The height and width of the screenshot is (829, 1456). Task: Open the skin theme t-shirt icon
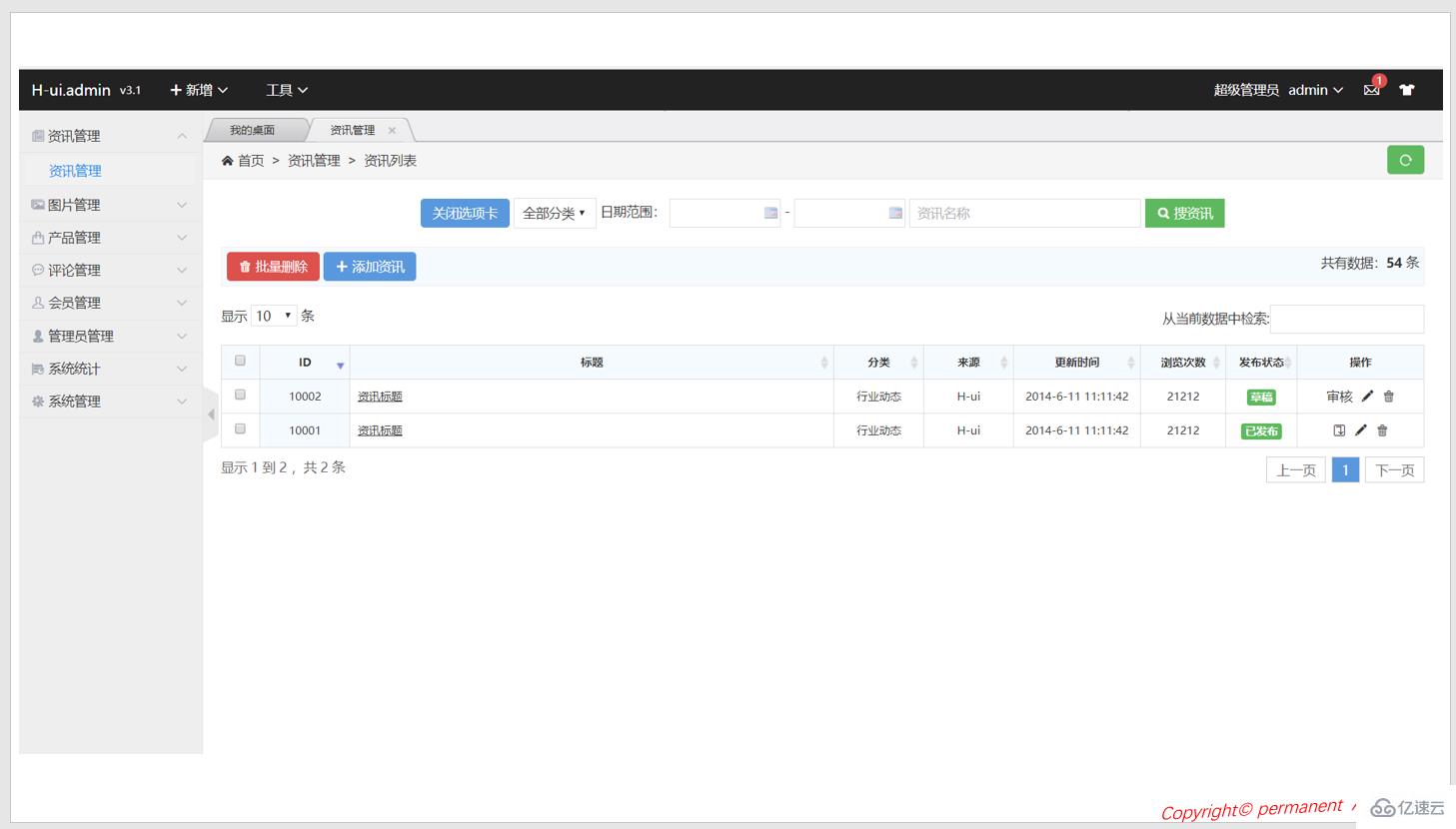pyautogui.click(x=1407, y=90)
